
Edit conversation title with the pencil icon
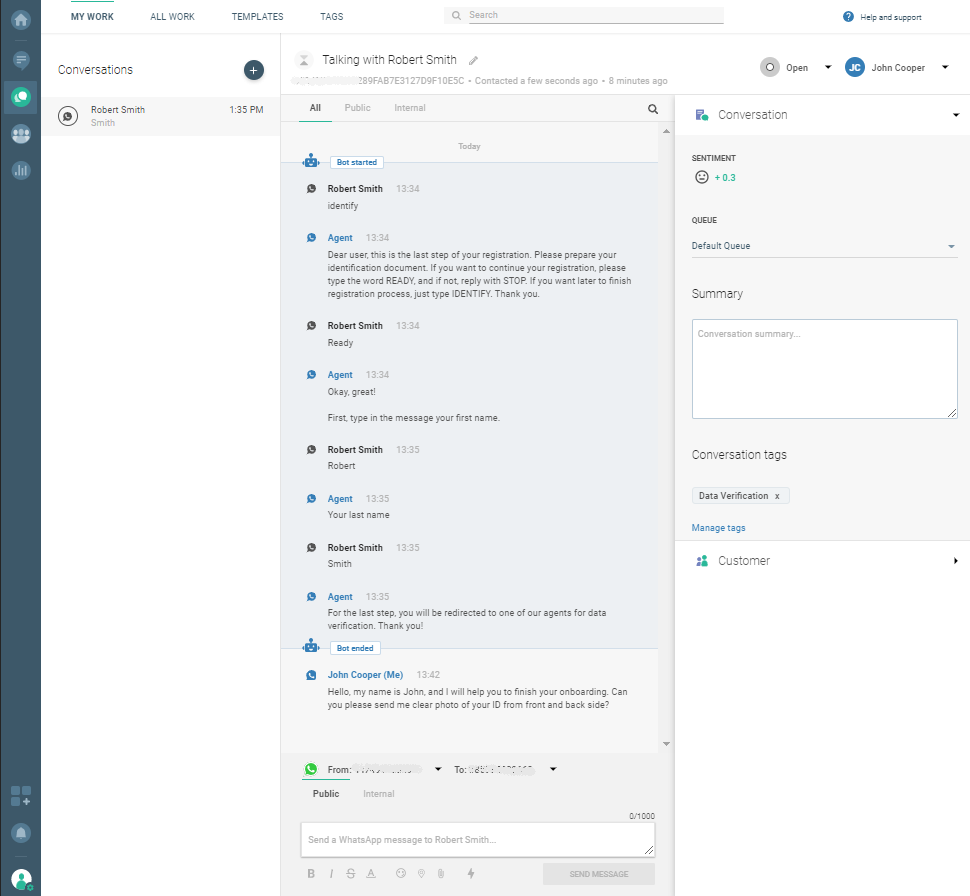tap(474, 61)
